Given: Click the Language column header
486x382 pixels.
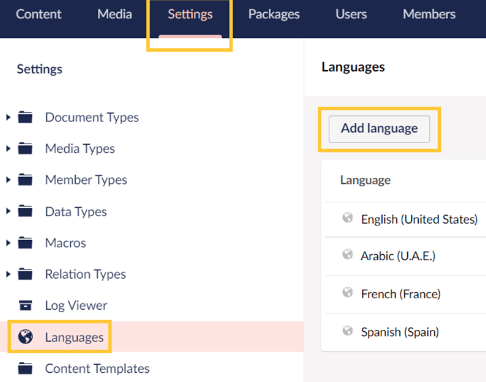Looking at the screenshot, I should point(365,180).
